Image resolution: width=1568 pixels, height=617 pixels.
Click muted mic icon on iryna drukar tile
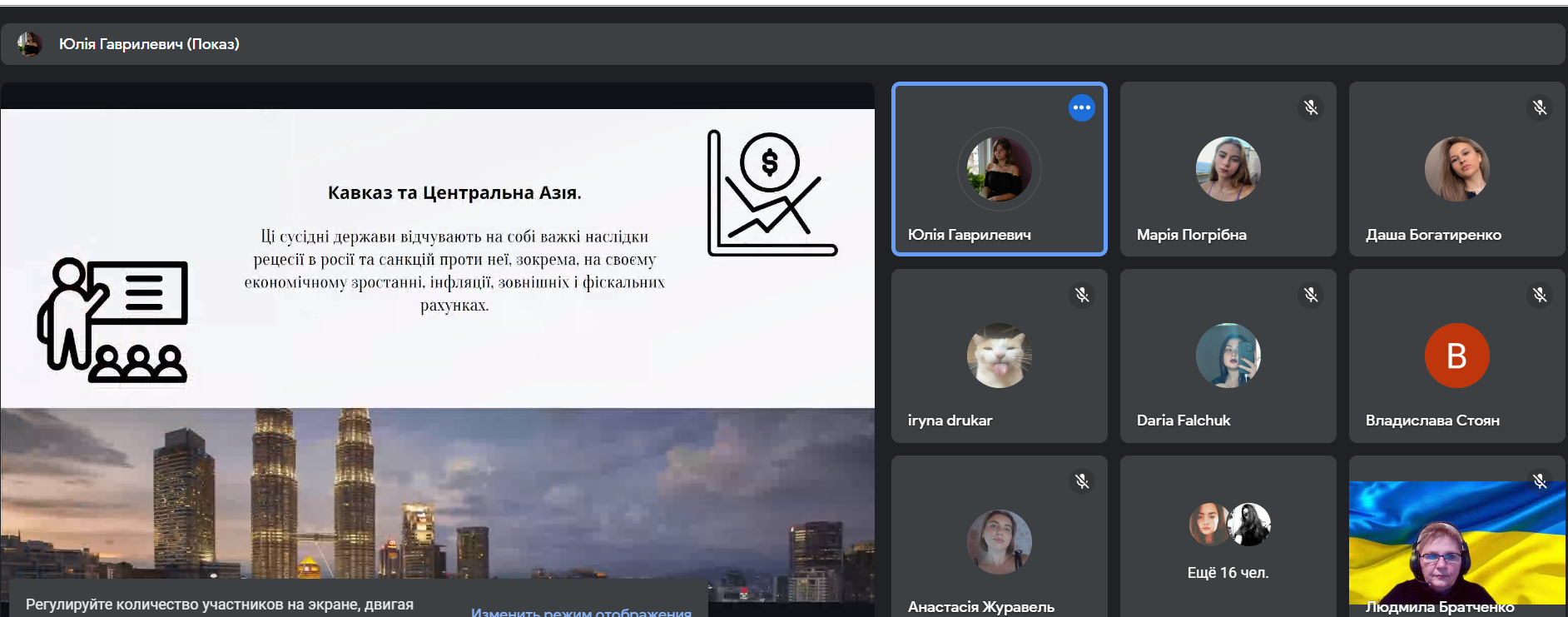pyautogui.click(x=1082, y=295)
